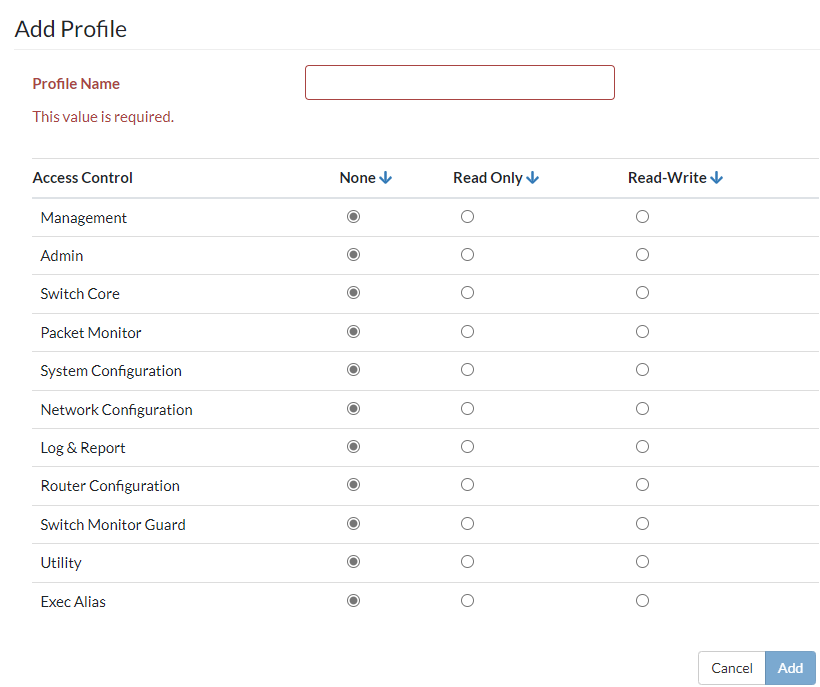Image resolution: width=820 pixels, height=687 pixels.
Task: Select Read-Write access for Packet Monitor
Action: (x=642, y=331)
